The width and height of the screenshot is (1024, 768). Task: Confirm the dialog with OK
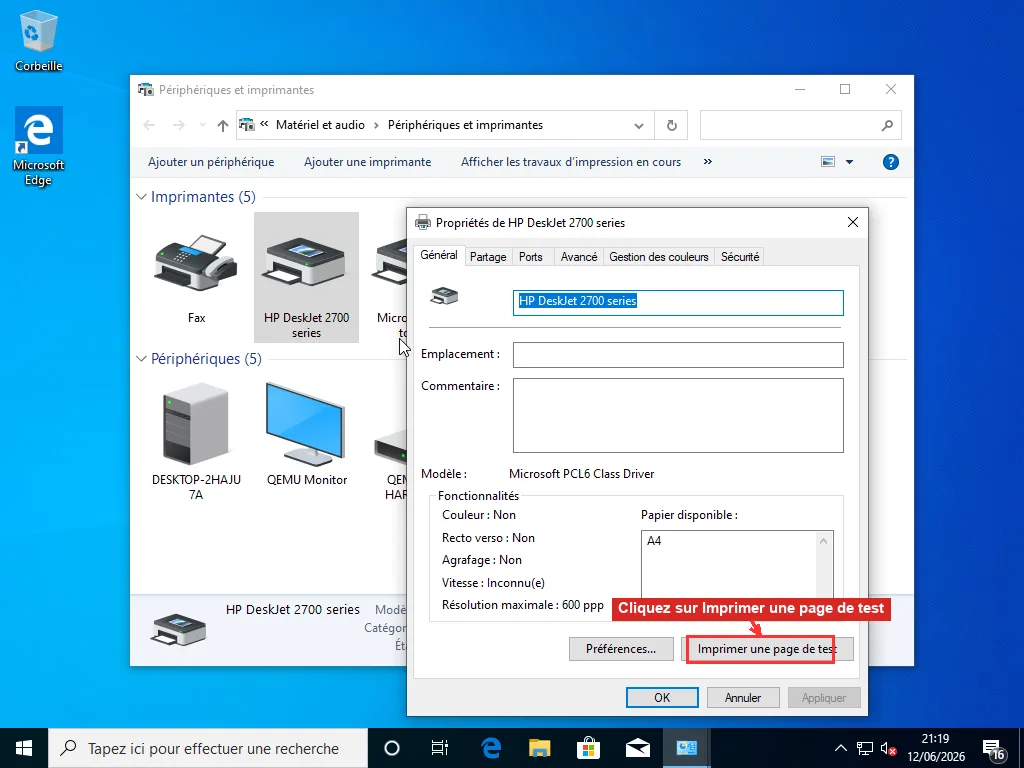(662, 697)
